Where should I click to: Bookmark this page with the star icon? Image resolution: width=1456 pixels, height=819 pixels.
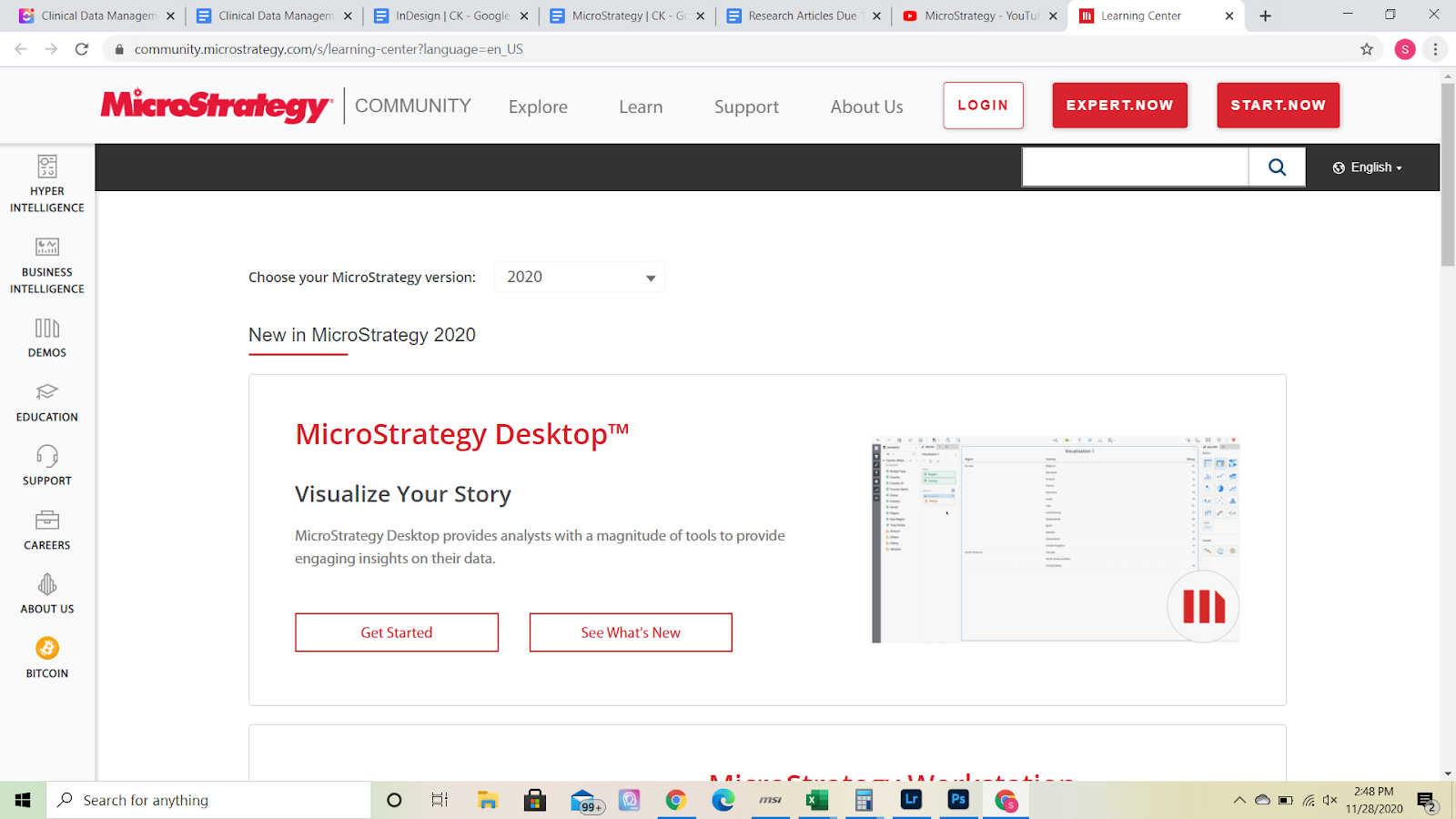(1367, 49)
